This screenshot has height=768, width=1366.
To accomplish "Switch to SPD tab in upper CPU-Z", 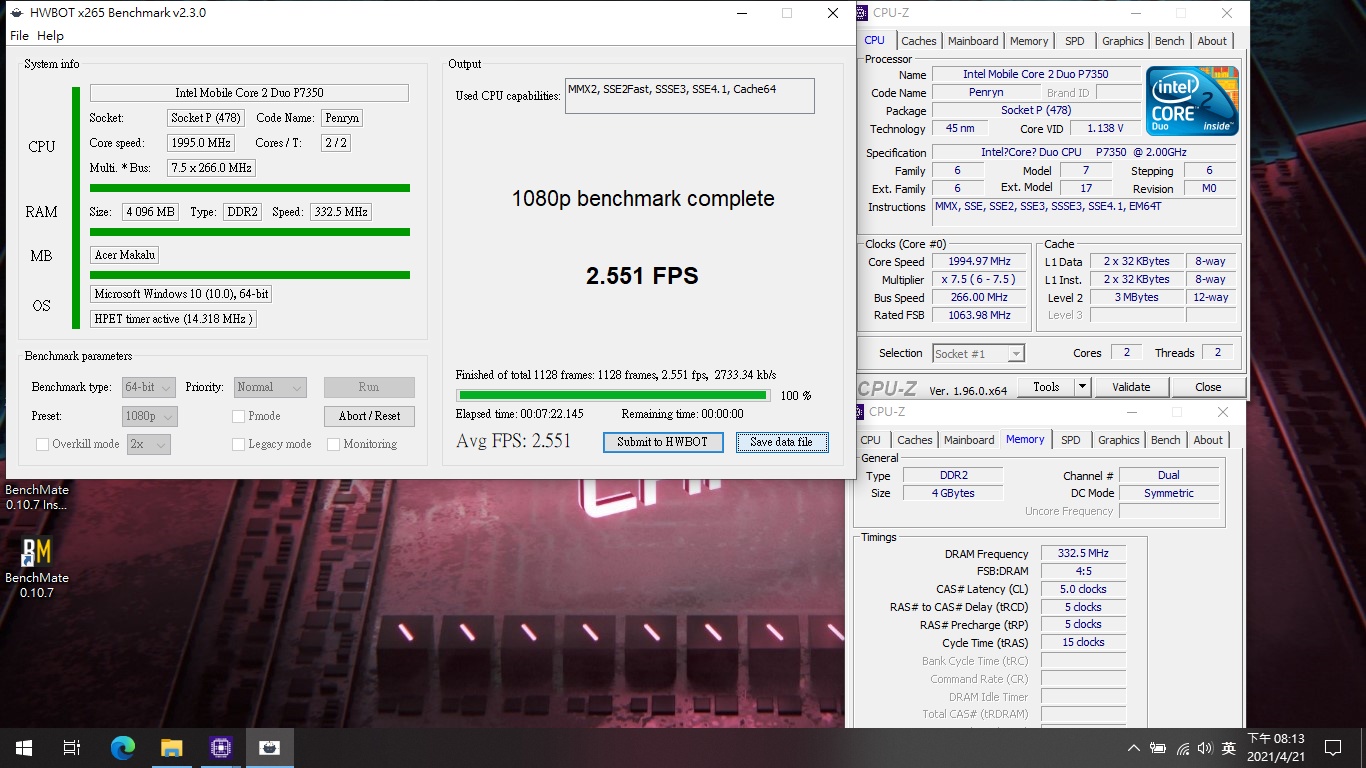I will pos(1074,41).
